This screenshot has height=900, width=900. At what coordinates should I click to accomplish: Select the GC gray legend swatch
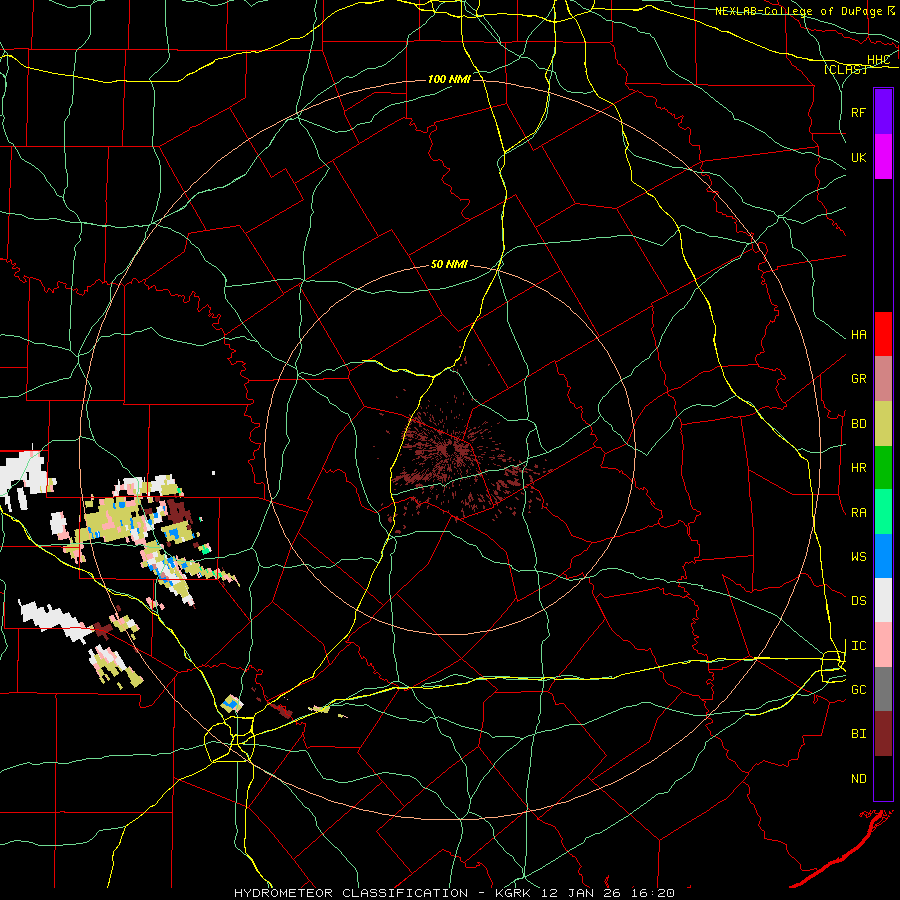(883, 689)
